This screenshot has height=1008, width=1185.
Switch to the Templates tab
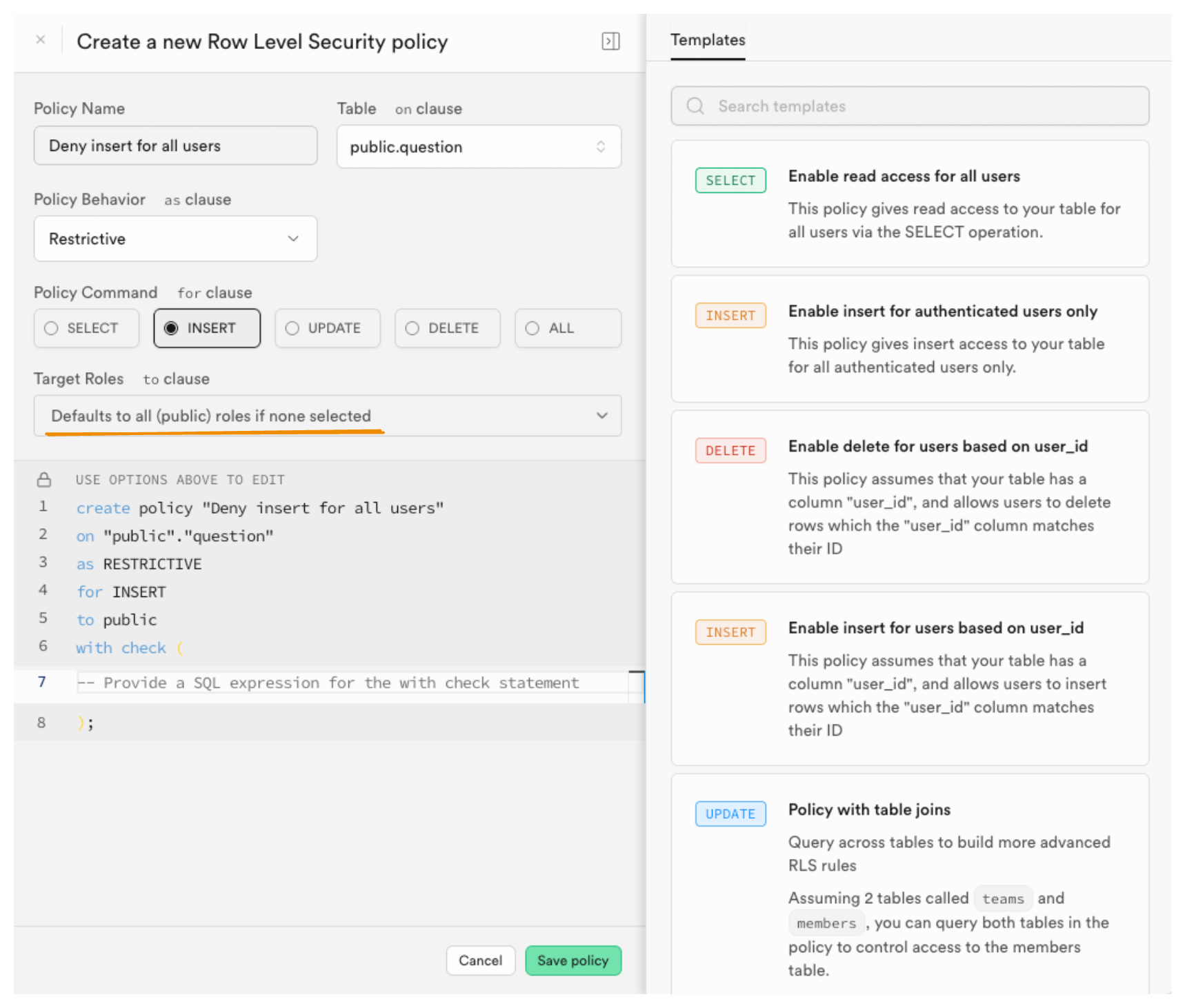point(708,40)
